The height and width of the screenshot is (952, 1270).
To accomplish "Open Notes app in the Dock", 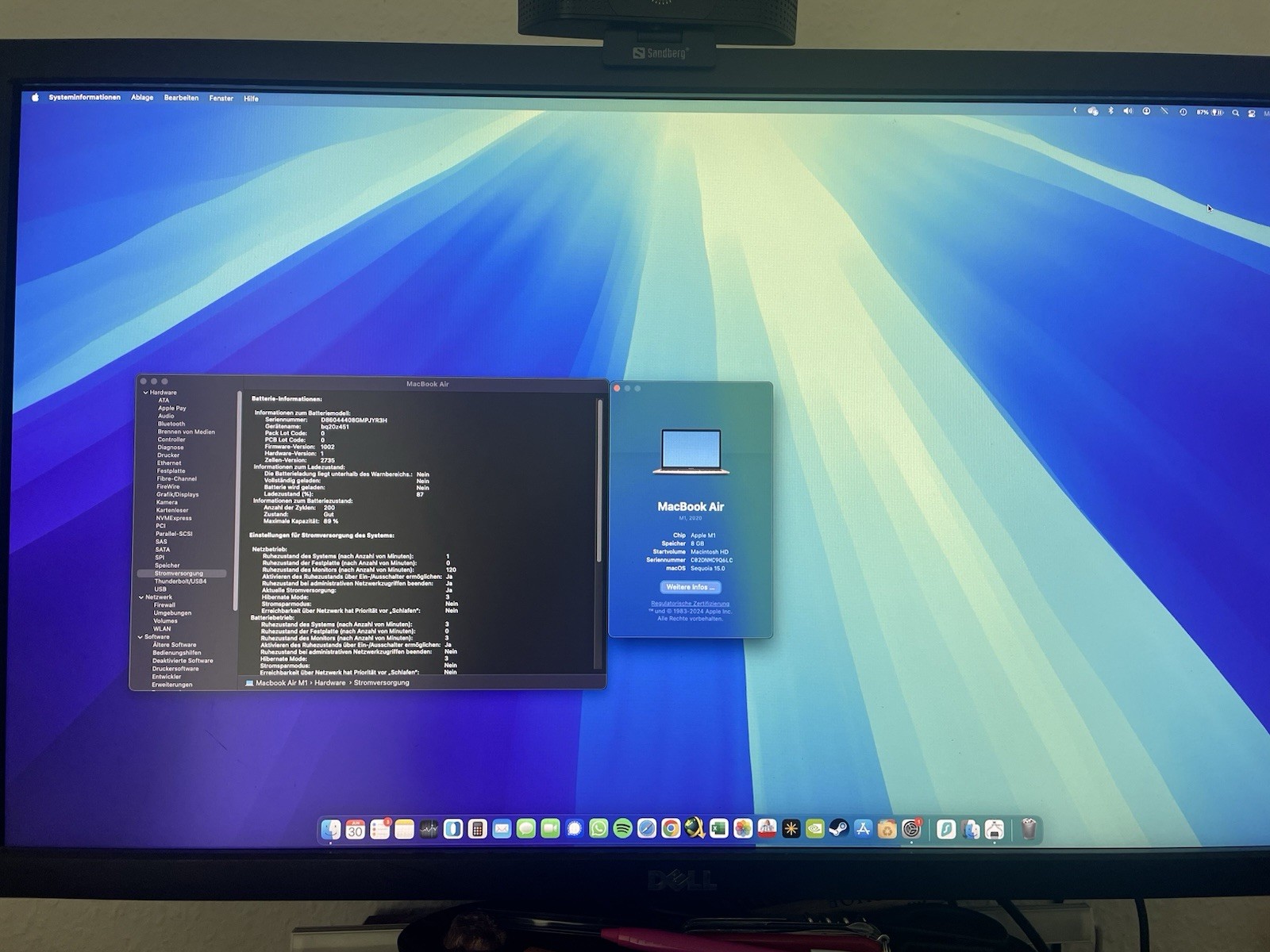I will 405,830.
